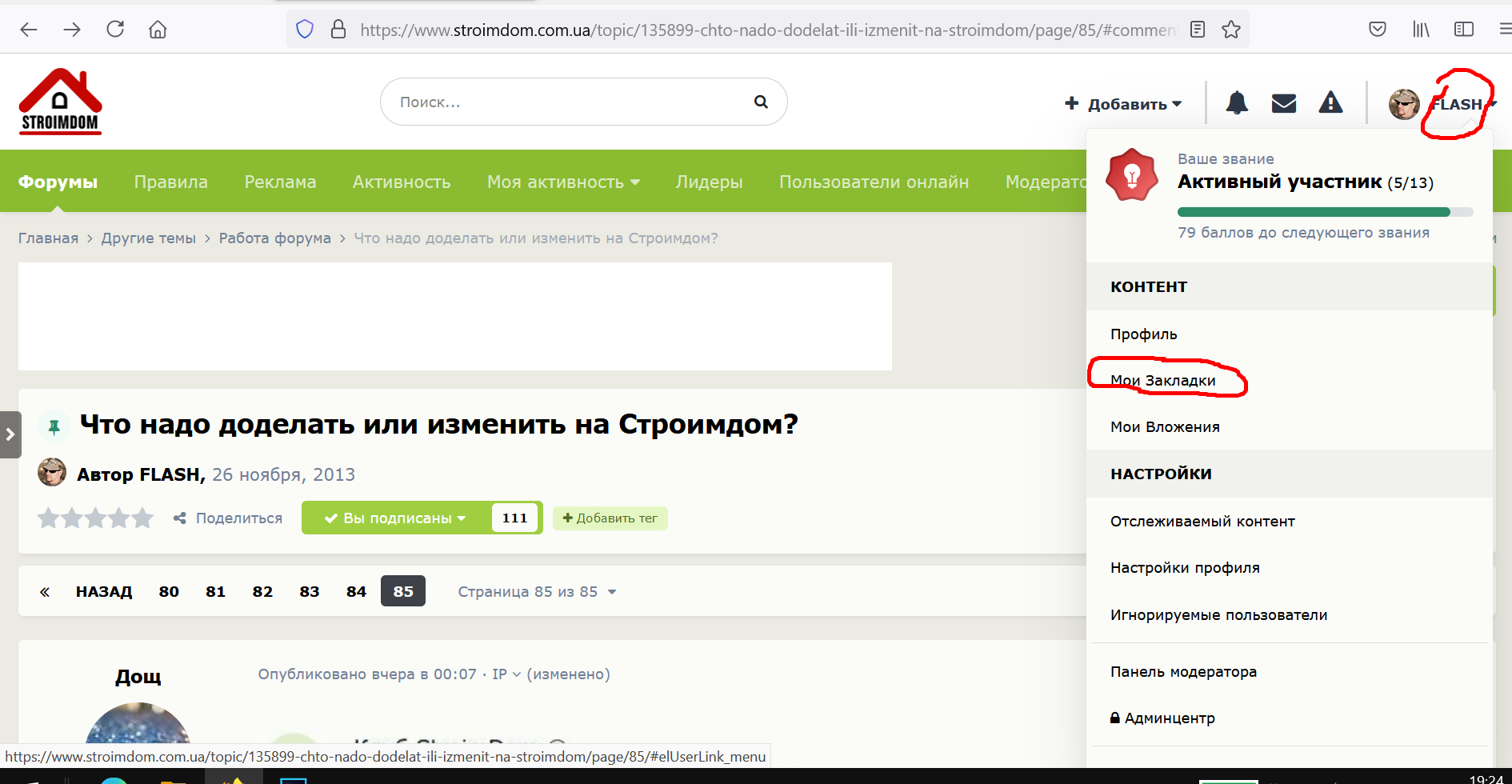
Task: Open Игнорируемые пользователи menu item
Action: 1290,614
